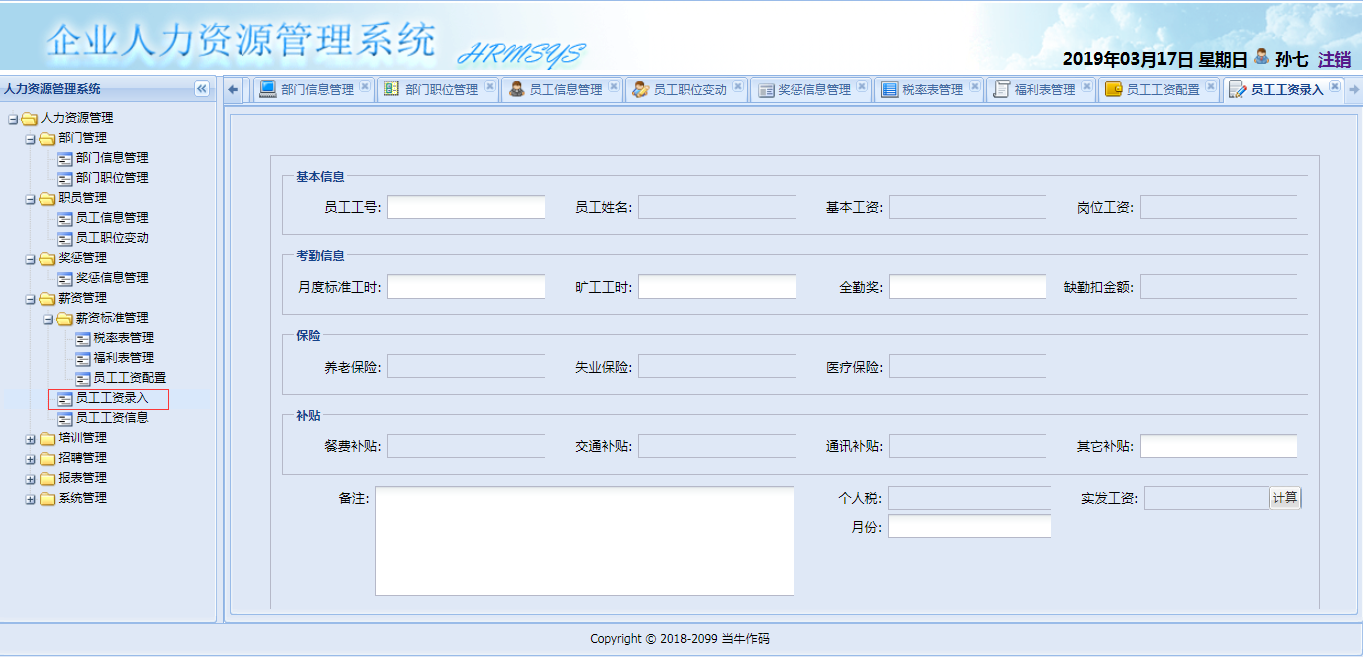Screen dimensions: 1363x657
Task: Close the 奖惩信息管理 tab
Action: (x=862, y=87)
